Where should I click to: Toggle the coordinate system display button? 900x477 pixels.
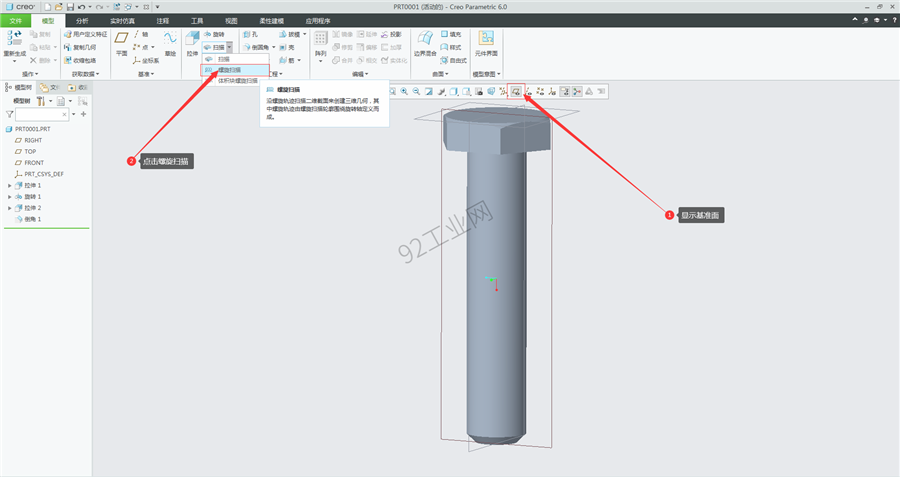point(552,91)
